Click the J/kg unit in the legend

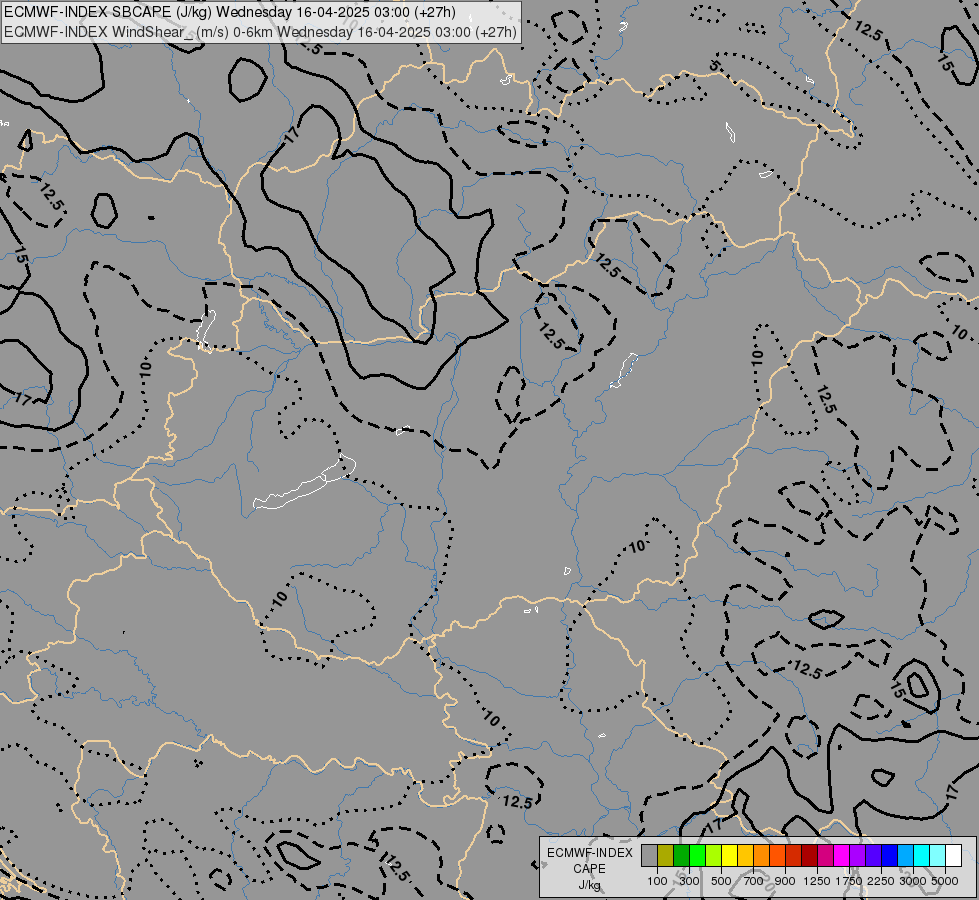(589, 885)
